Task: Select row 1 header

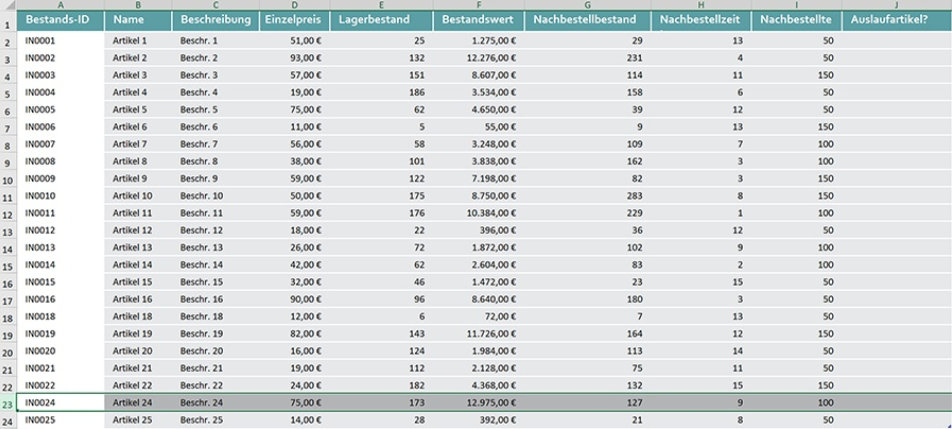Action: 8,21
